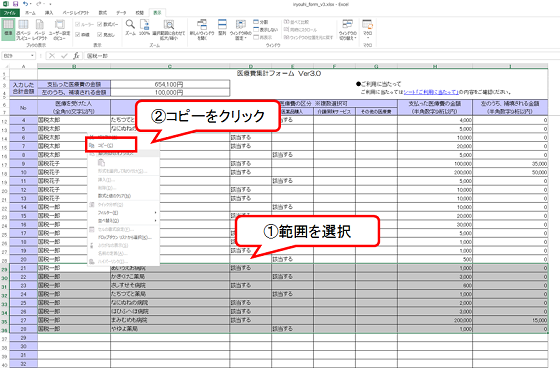
Task: Click the paste options clipboard icon in context menu
Action: (x=101, y=163)
